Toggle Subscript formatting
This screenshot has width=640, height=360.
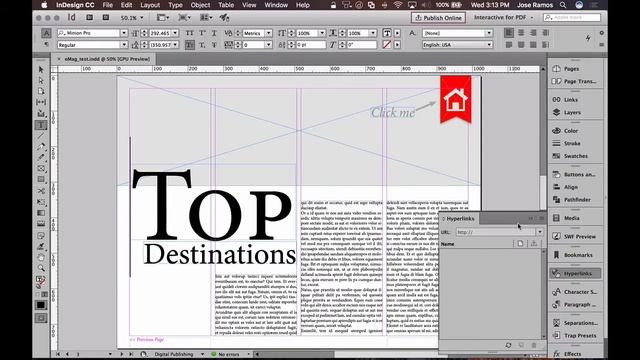click(202, 45)
